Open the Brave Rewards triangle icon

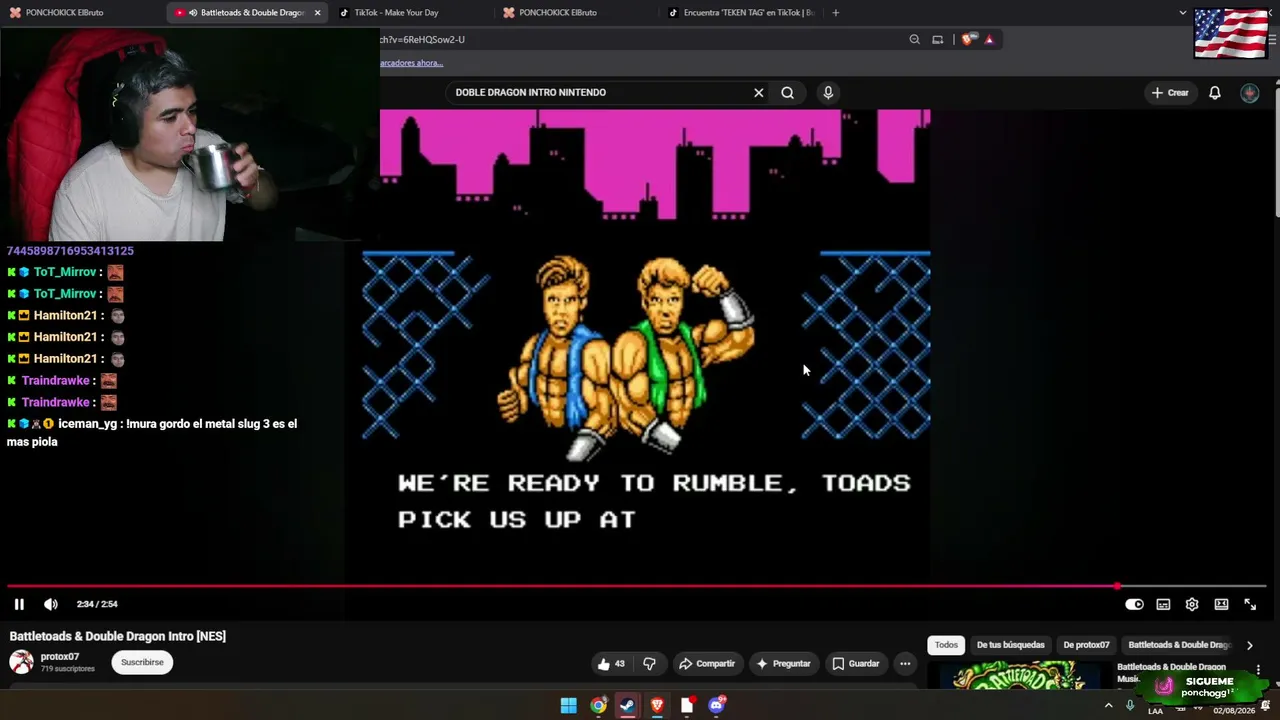click(x=989, y=39)
